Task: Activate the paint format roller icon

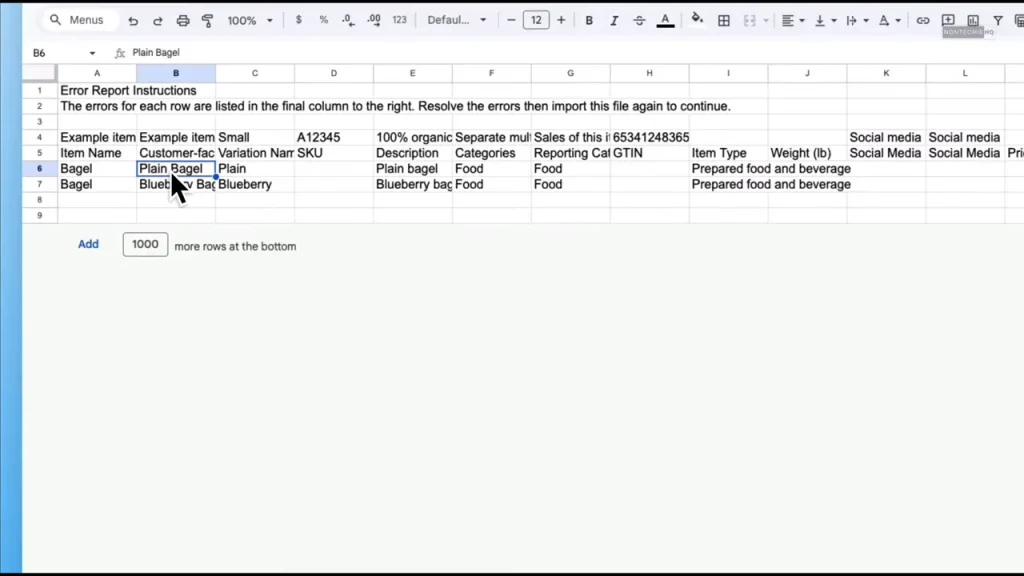Action: (x=208, y=20)
